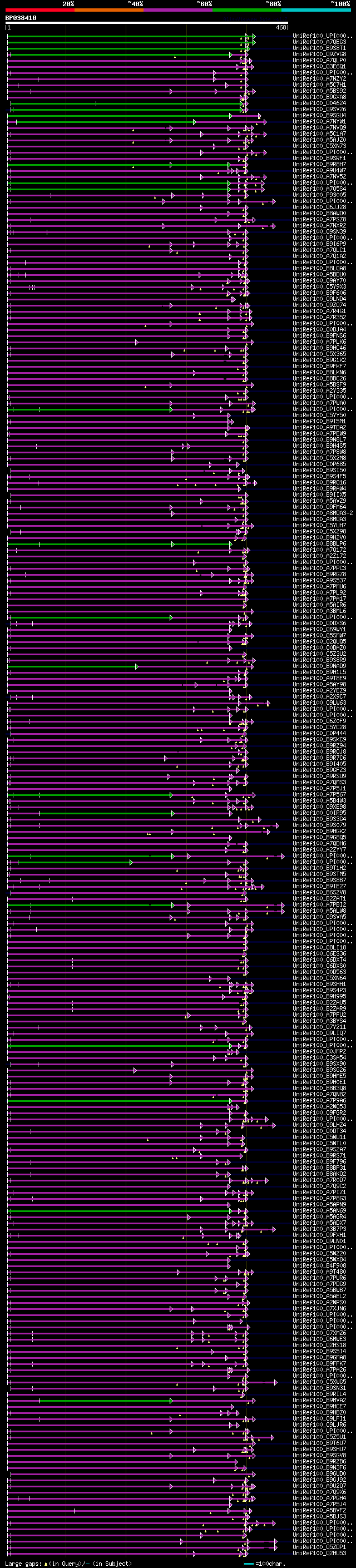Open UniRef100_B9NAD9 hit

(x=319, y=666)
